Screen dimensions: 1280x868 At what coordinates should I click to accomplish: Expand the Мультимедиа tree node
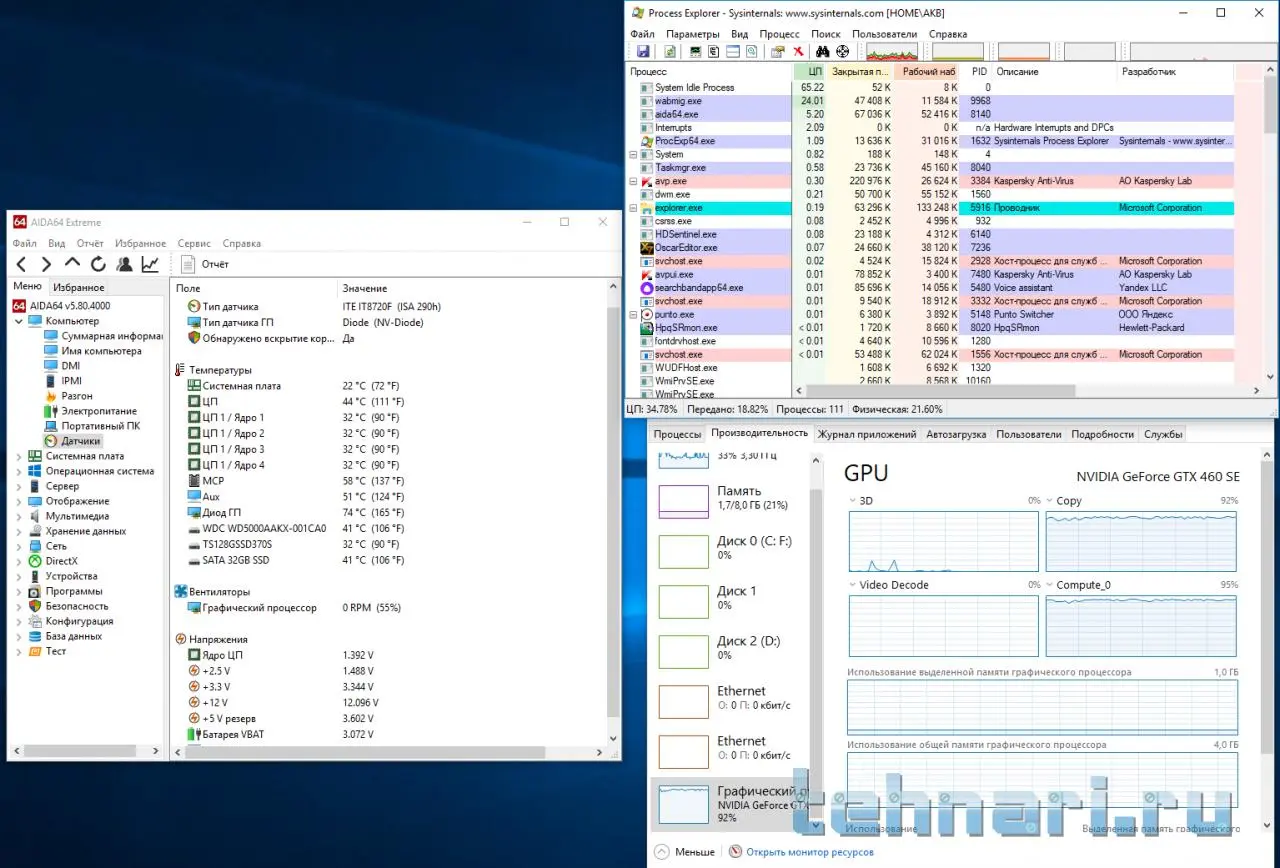point(18,516)
